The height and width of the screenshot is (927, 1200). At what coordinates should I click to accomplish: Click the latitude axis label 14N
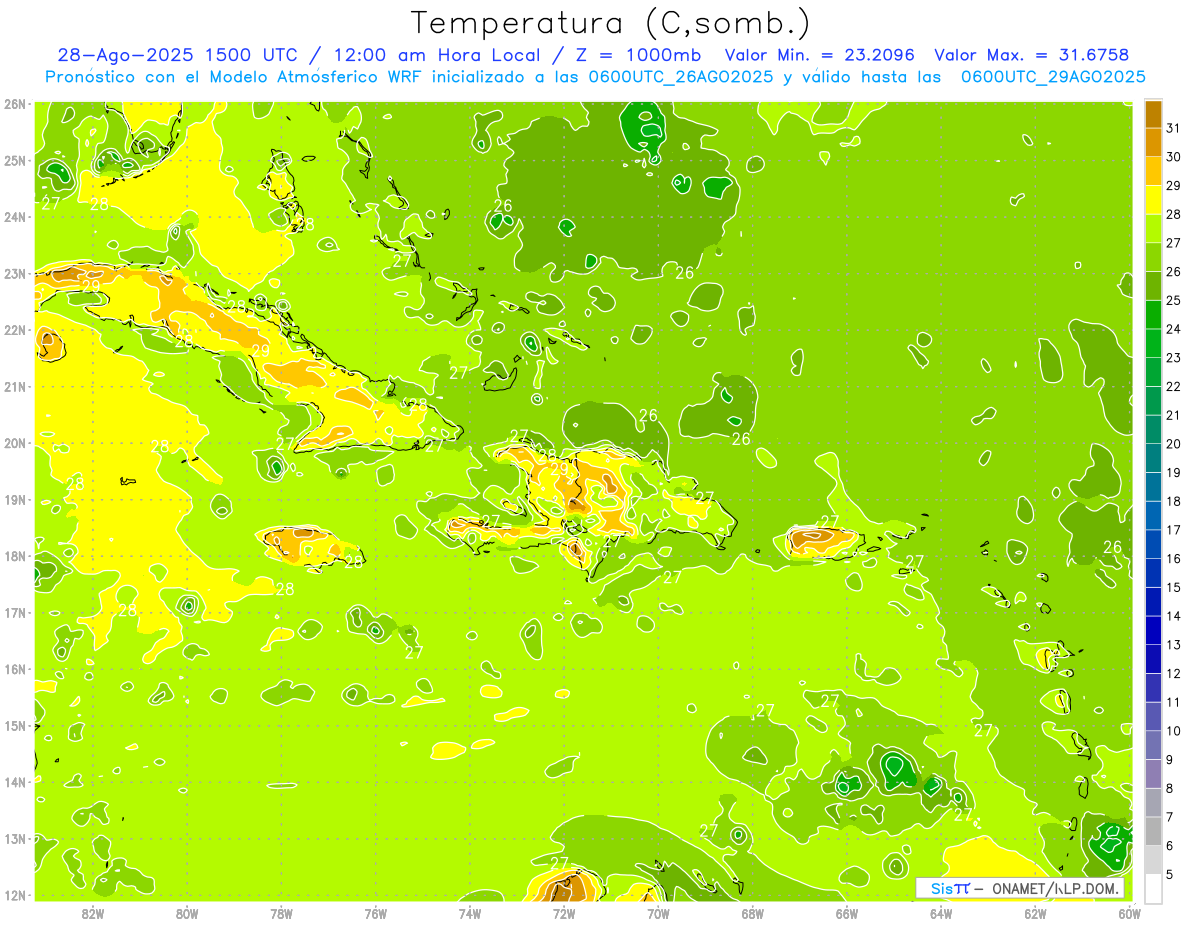click(14, 782)
